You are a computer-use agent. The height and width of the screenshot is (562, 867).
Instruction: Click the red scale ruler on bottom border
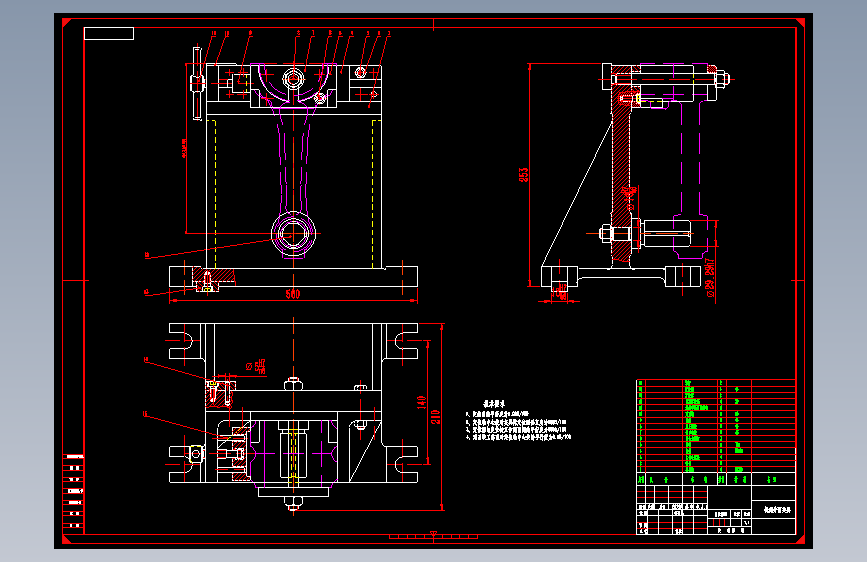(x=434, y=537)
